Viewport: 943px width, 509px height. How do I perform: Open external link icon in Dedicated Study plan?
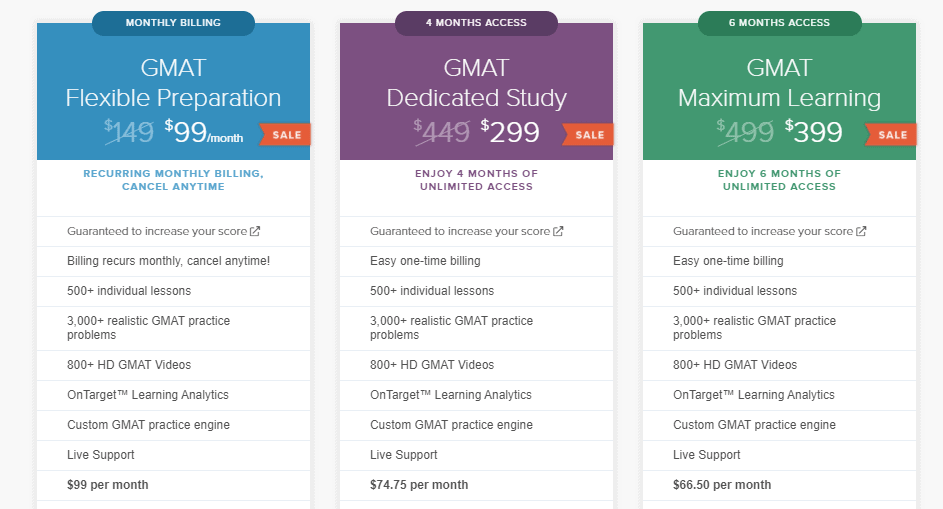(558, 231)
